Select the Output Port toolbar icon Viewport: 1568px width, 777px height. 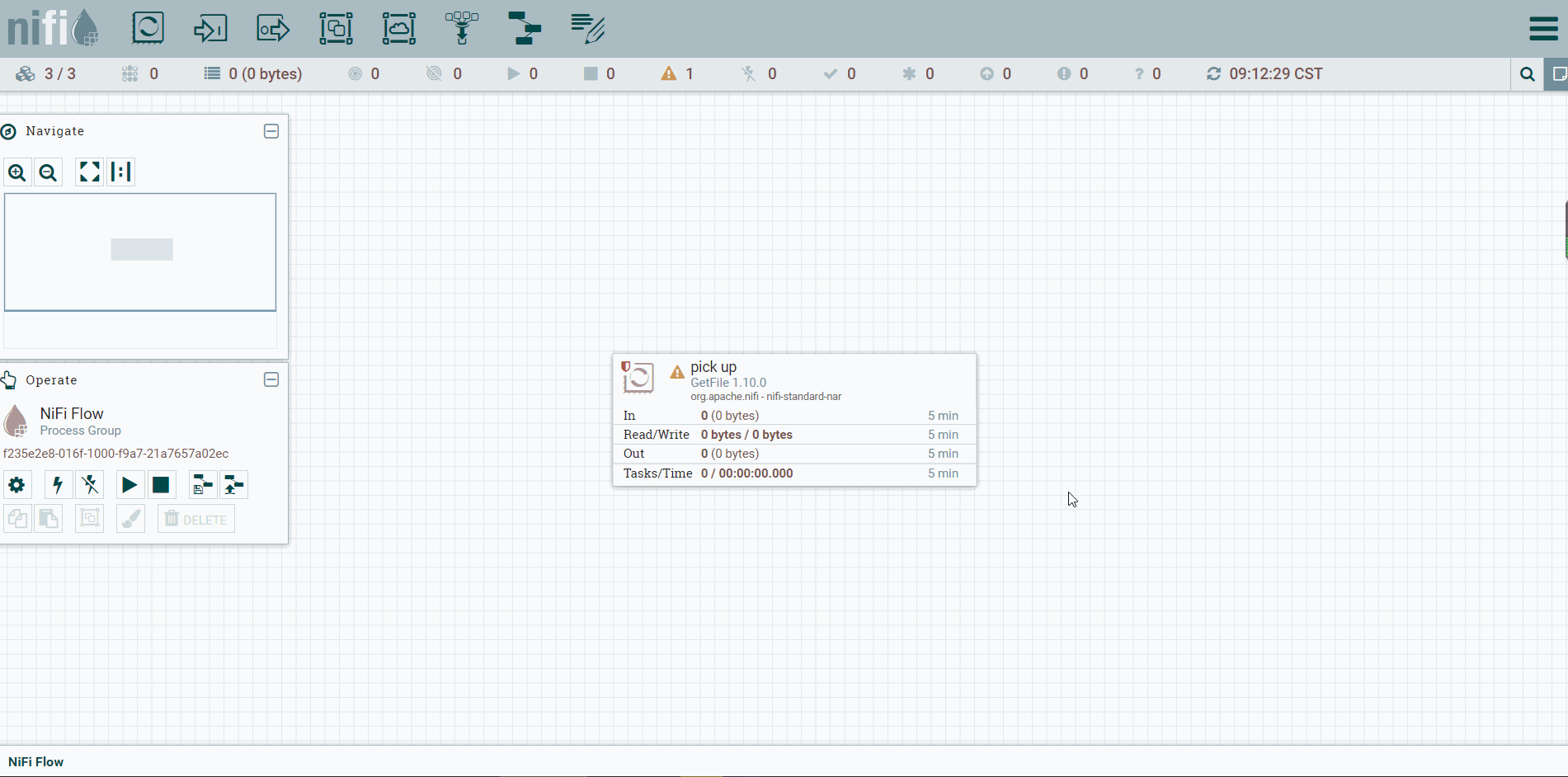pyautogui.click(x=273, y=28)
